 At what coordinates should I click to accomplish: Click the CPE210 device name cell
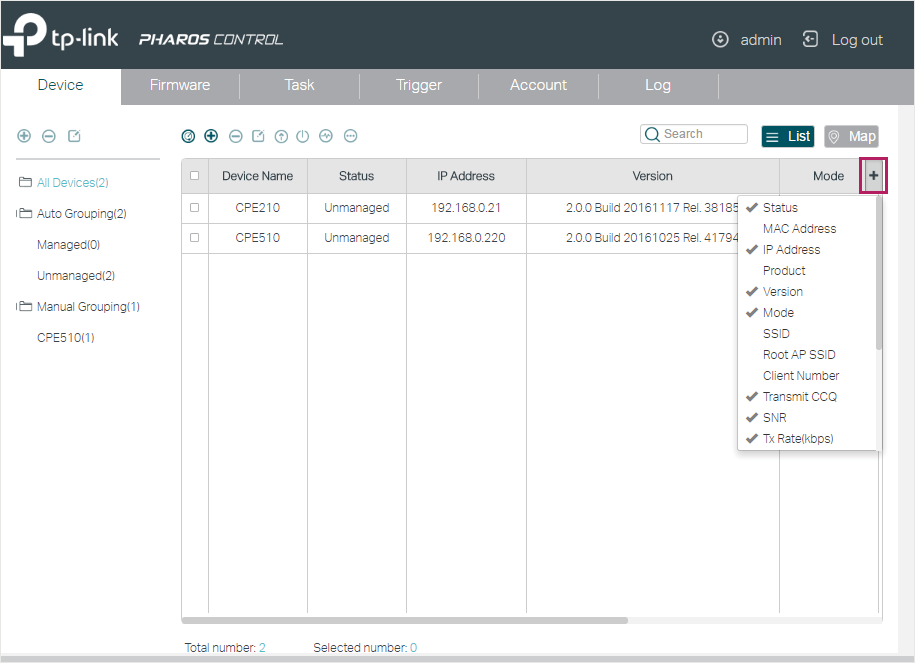coord(257,208)
